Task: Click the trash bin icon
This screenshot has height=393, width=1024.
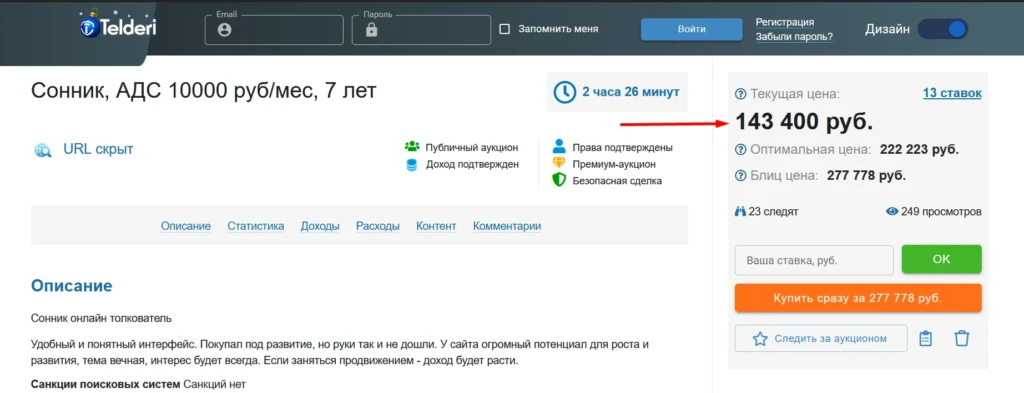Action: pos(962,339)
